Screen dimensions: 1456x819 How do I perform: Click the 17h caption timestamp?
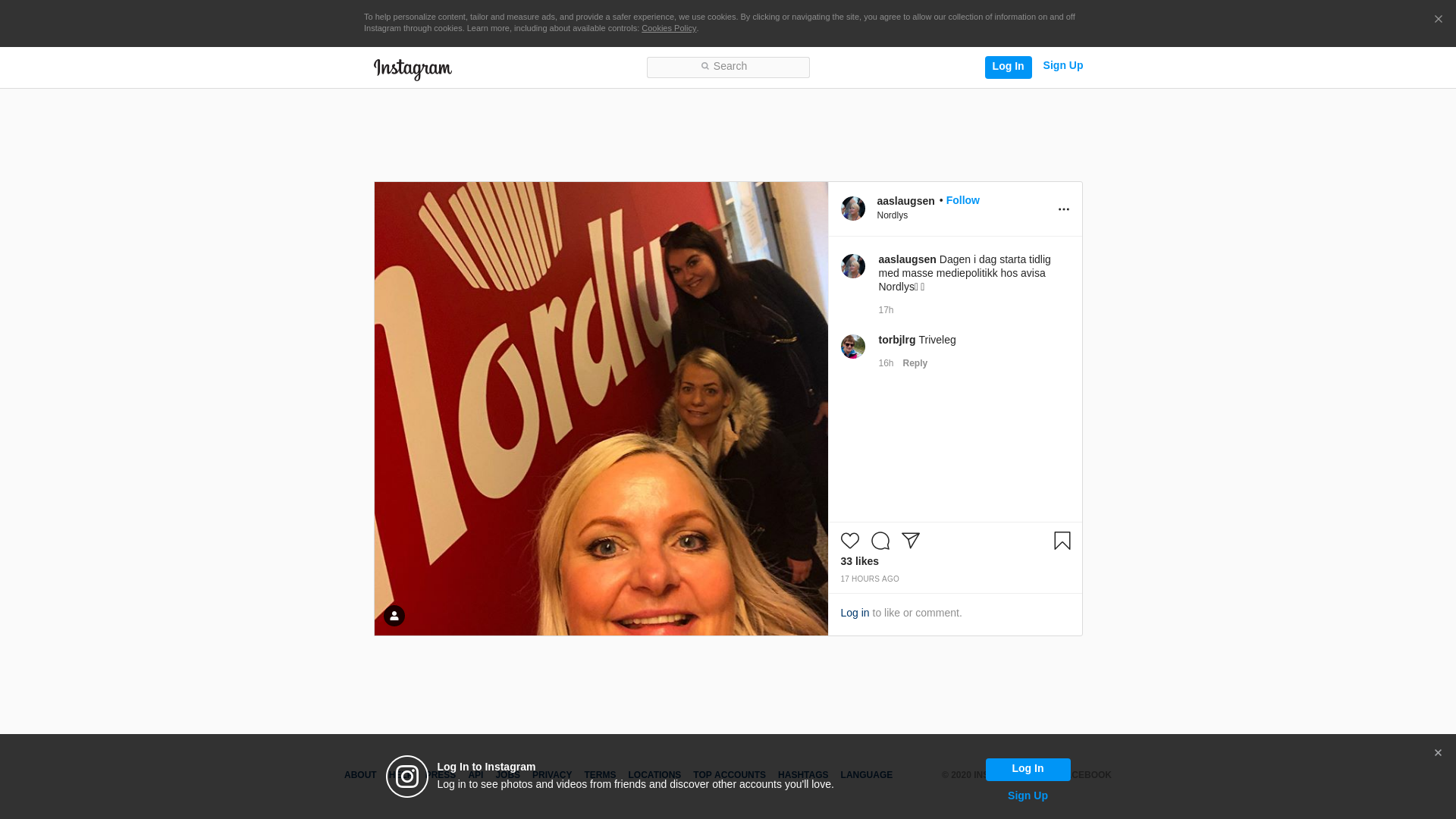pyautogui.click(x=886, y=310)
